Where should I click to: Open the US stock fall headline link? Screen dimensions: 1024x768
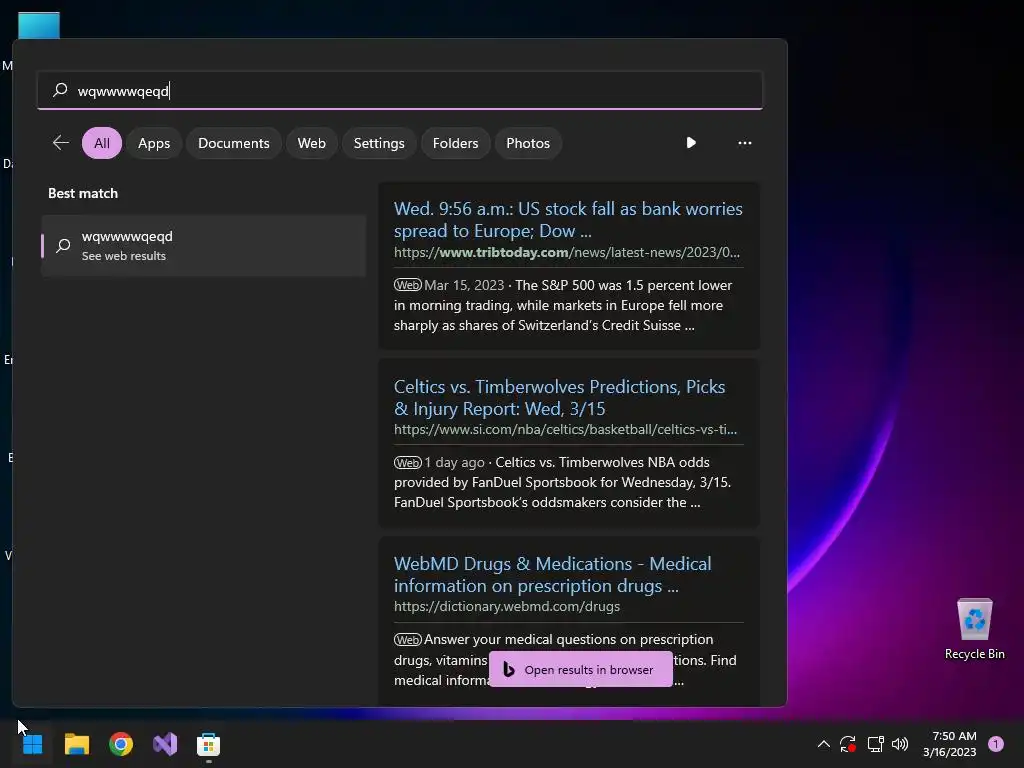pos(568,219)
